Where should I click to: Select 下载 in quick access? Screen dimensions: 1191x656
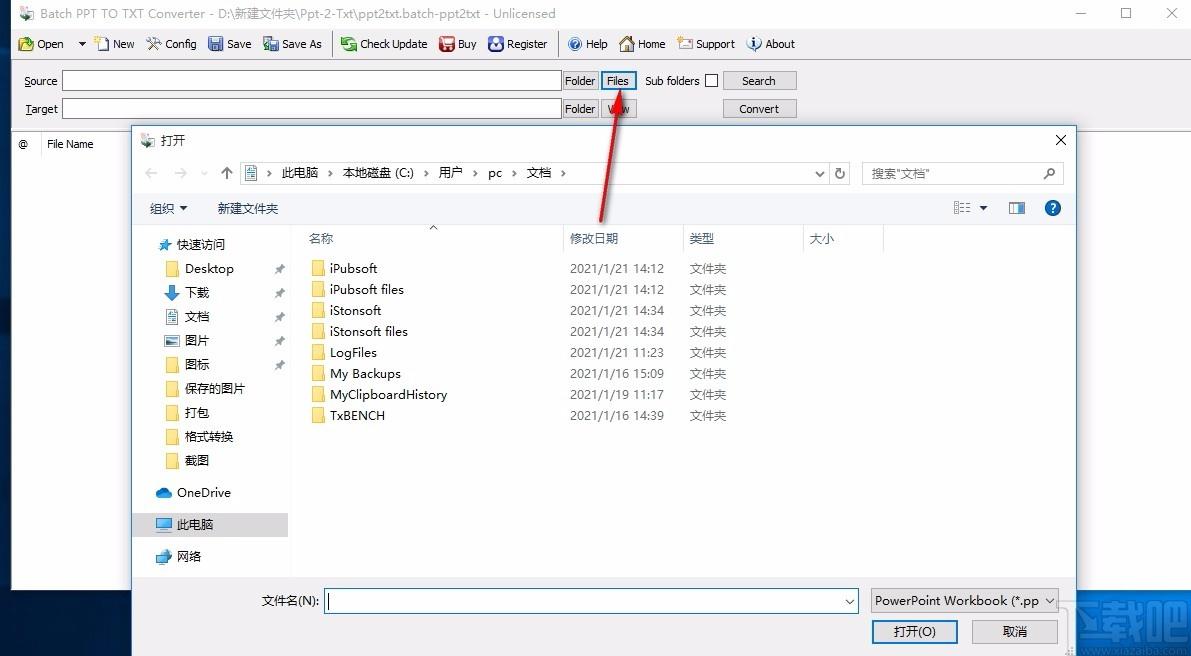click(x=197, y=292)
